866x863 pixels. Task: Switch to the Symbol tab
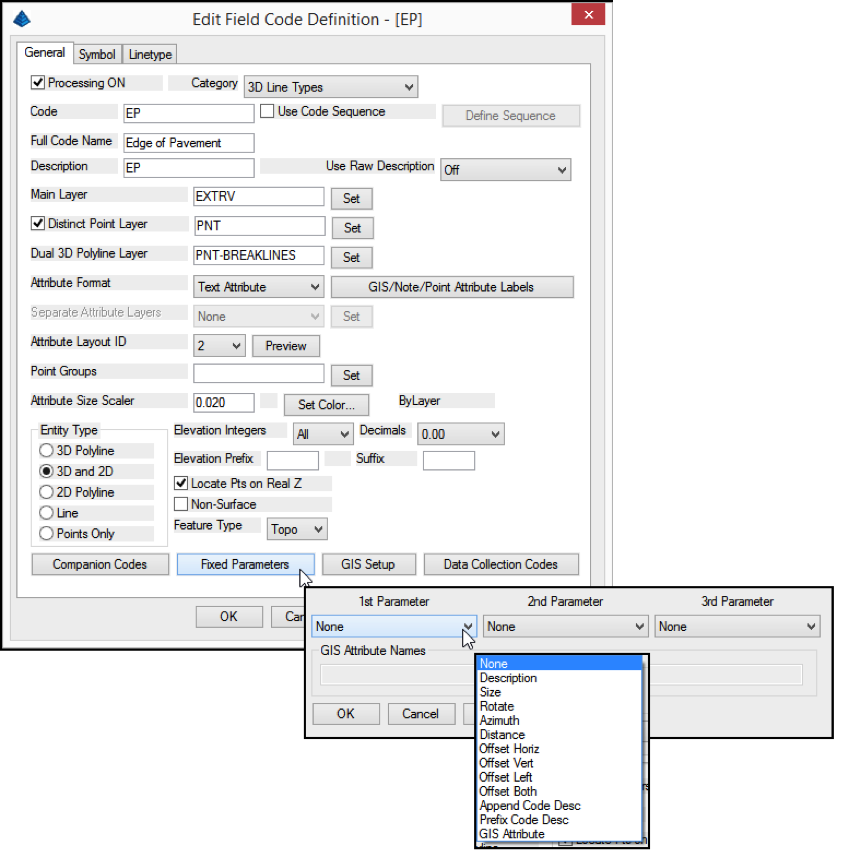pos(97,54)
